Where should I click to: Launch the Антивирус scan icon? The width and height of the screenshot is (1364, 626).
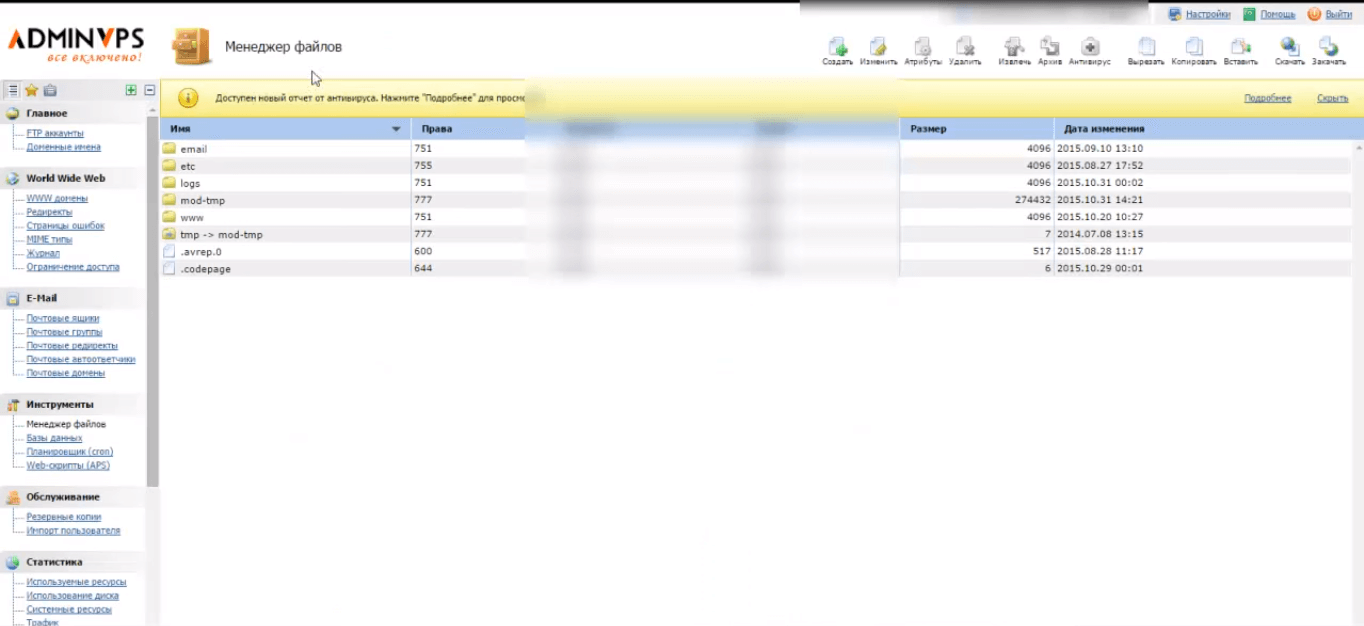click(1089, 47)
